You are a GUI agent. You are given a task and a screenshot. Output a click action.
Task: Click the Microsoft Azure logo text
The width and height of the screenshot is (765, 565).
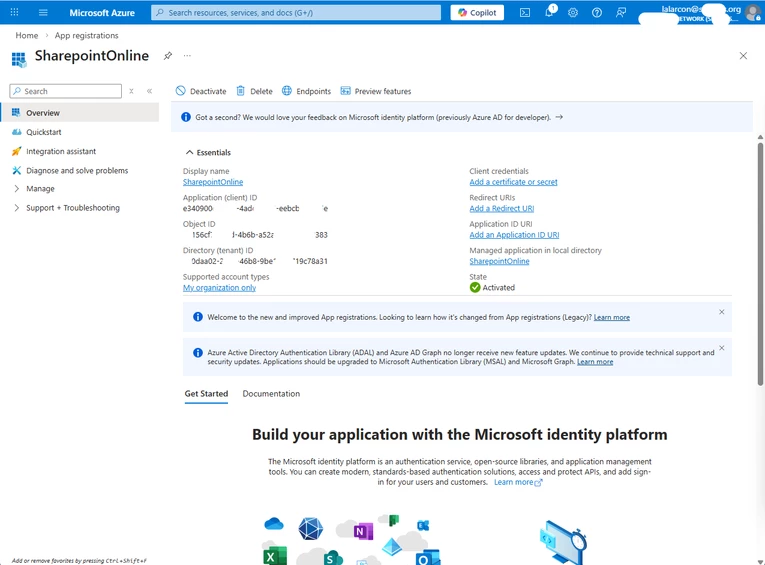102,13
